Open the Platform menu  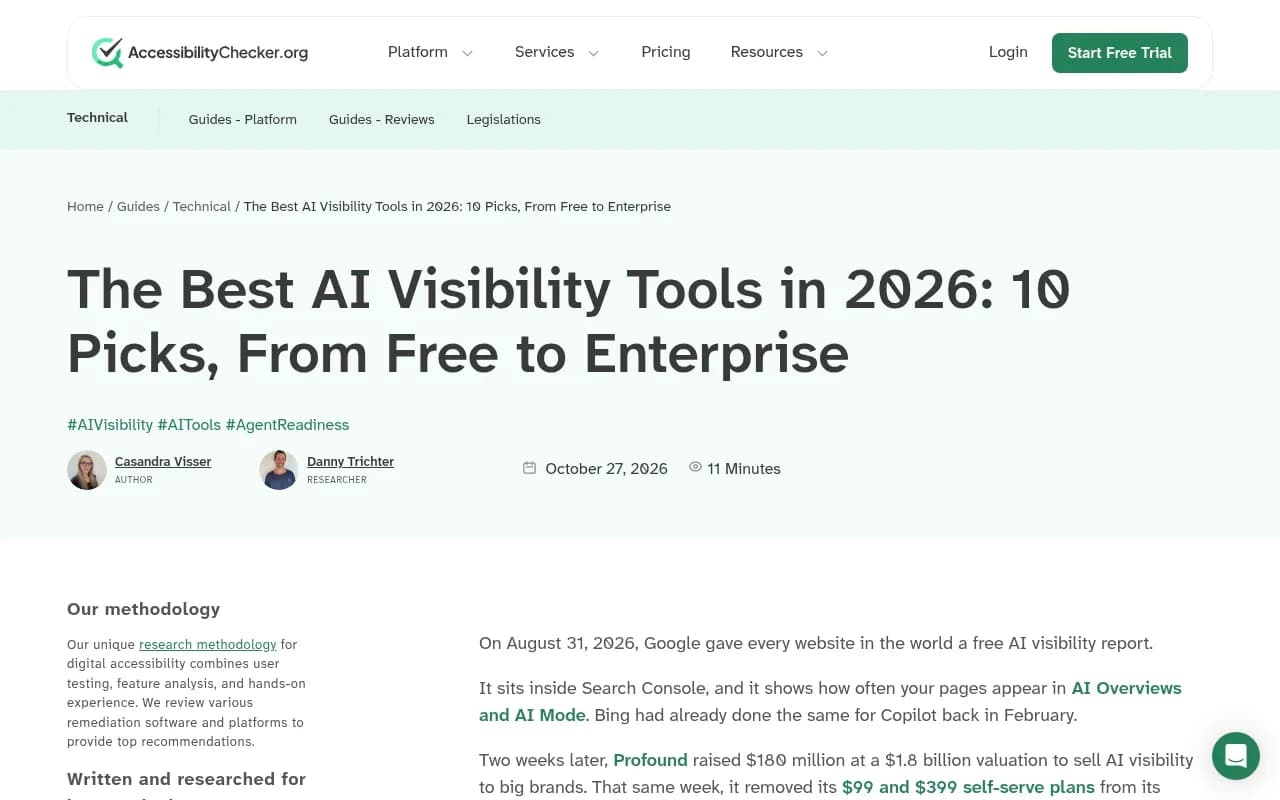[x=418, y=52]
